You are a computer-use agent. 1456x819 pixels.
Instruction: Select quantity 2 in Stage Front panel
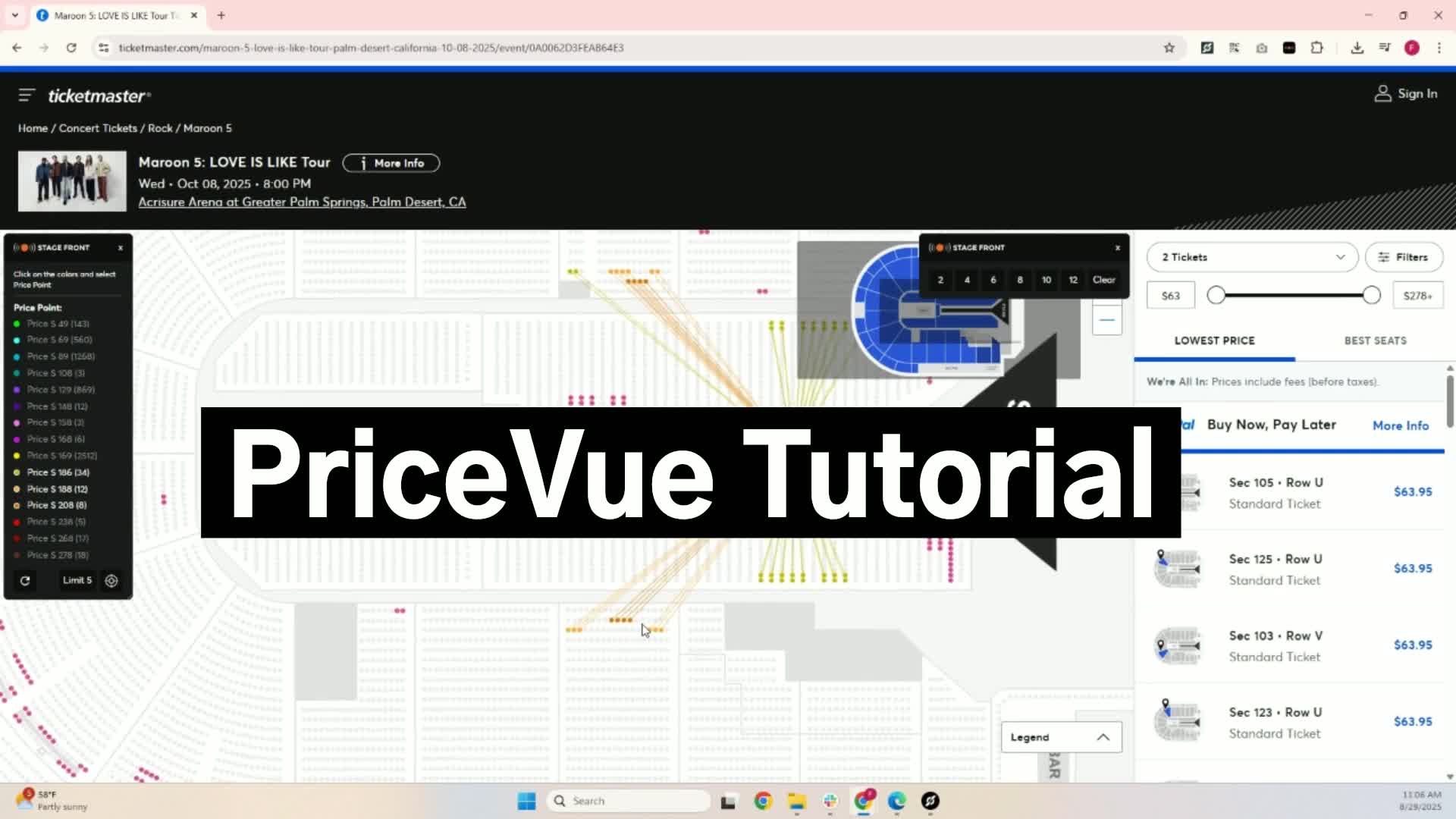[940, 280]
